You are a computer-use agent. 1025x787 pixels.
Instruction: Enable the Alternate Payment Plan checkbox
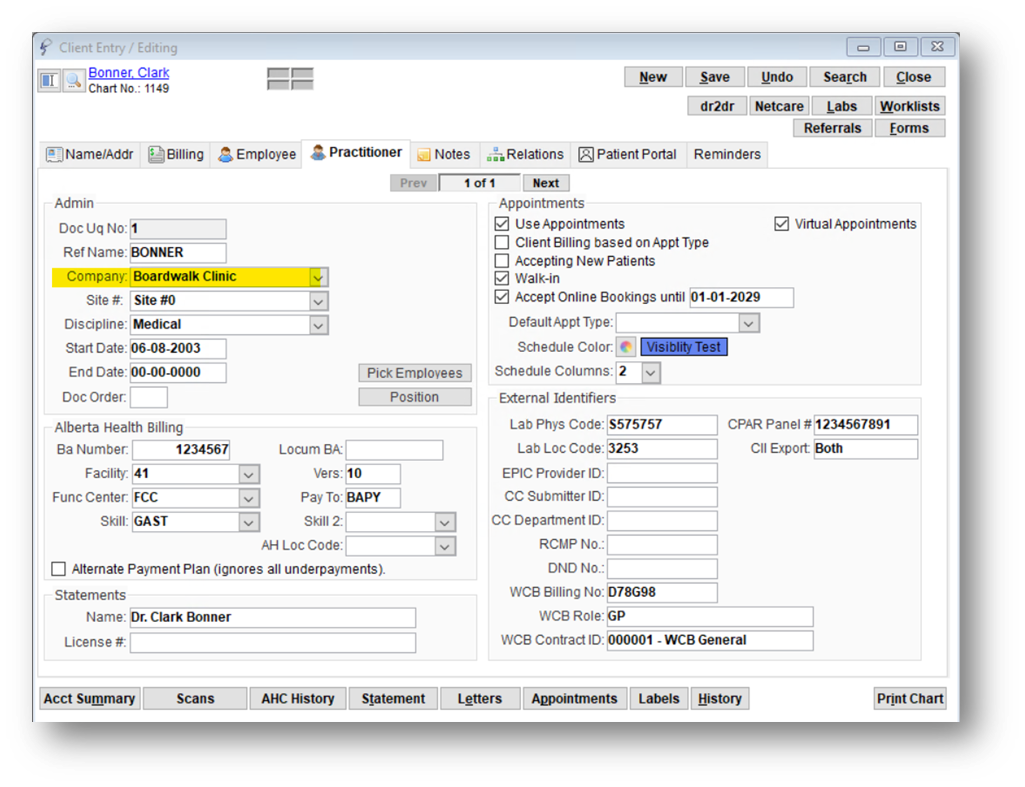click(59, 569)
